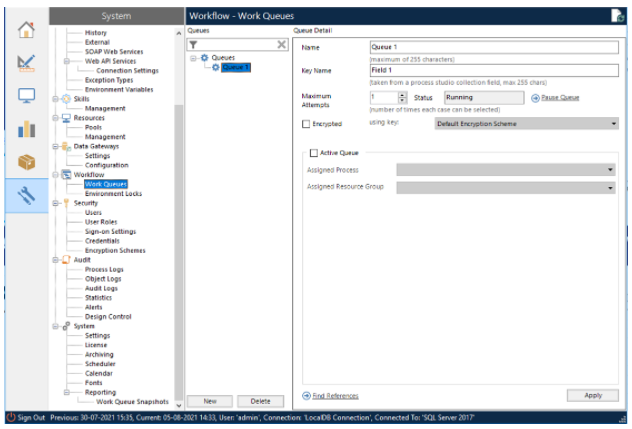Open Credentials under Security
Screen dimensions: 632x429
[102, 241]
